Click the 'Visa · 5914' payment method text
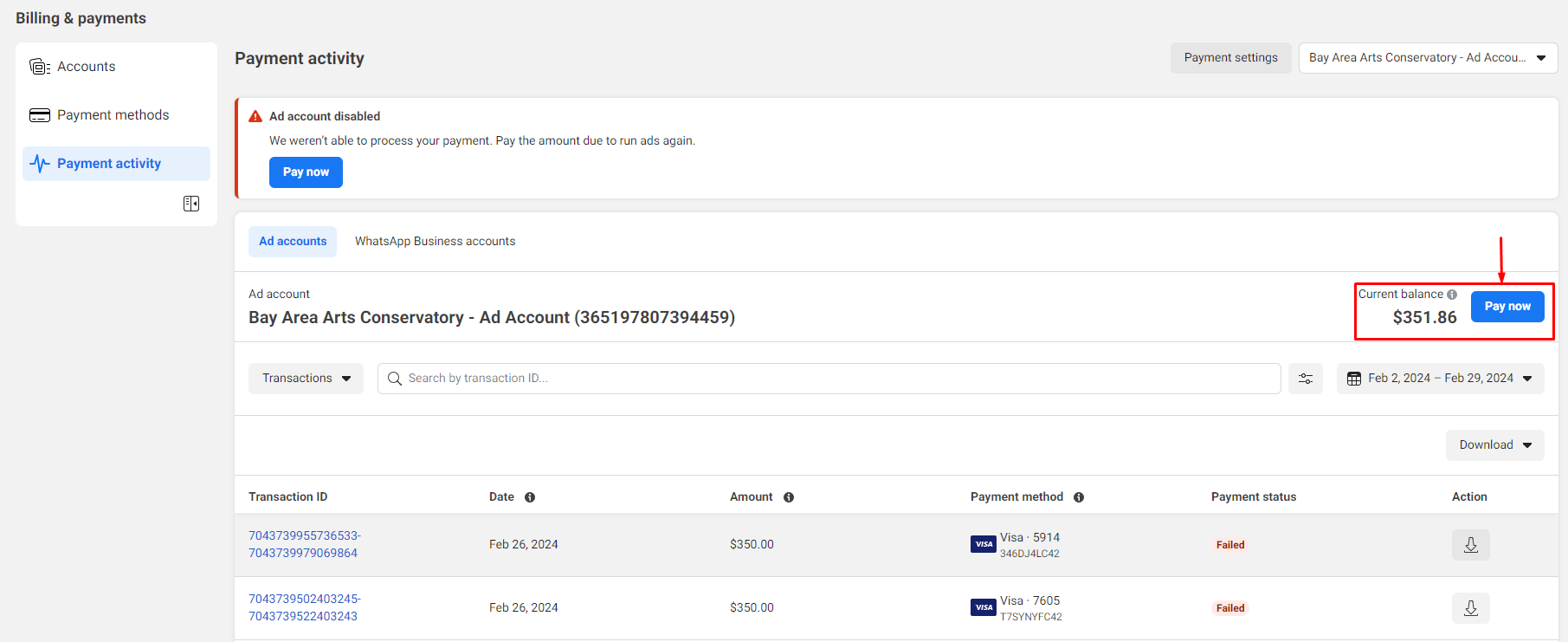 click(x=1029, y=538)
